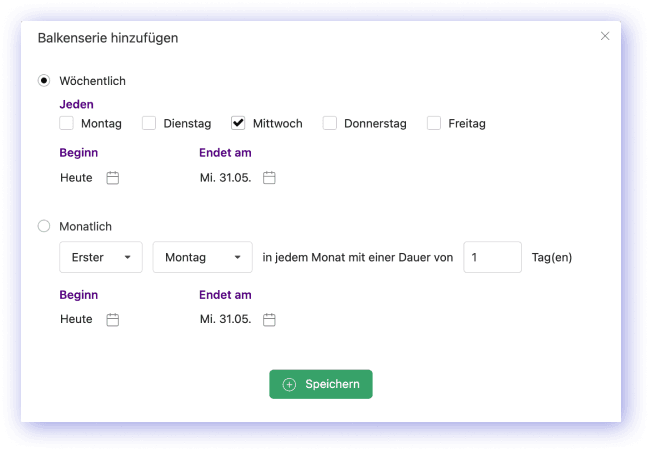Image resolution: width=650 pixels, height=451 pixels.
Task: Enable the Montag checkbox
Action: pyautogui.click(x=67, y=123)
